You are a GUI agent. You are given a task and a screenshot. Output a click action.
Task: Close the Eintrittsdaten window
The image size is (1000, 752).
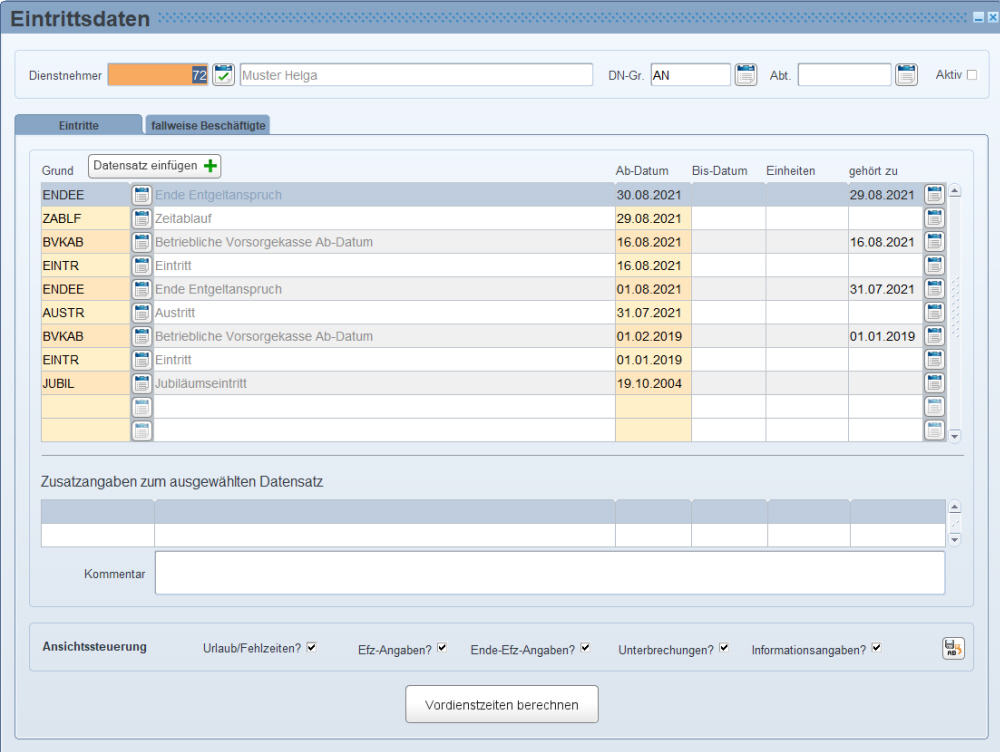click(992, 18)
